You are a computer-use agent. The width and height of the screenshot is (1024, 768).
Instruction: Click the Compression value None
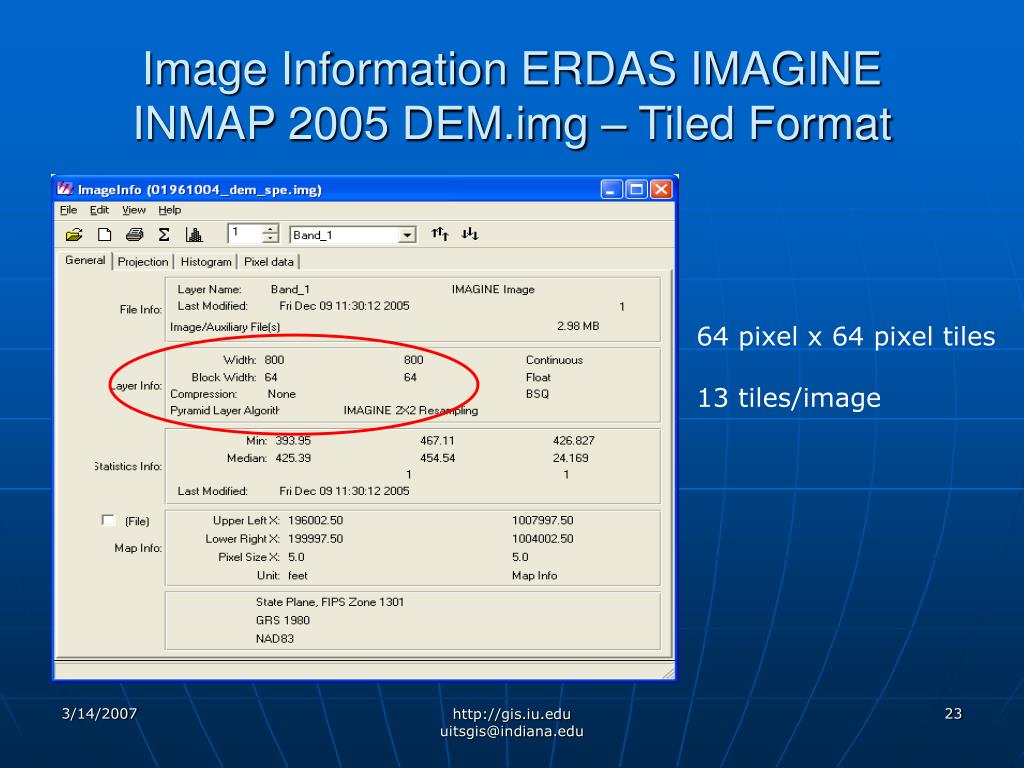coord(281,394)
